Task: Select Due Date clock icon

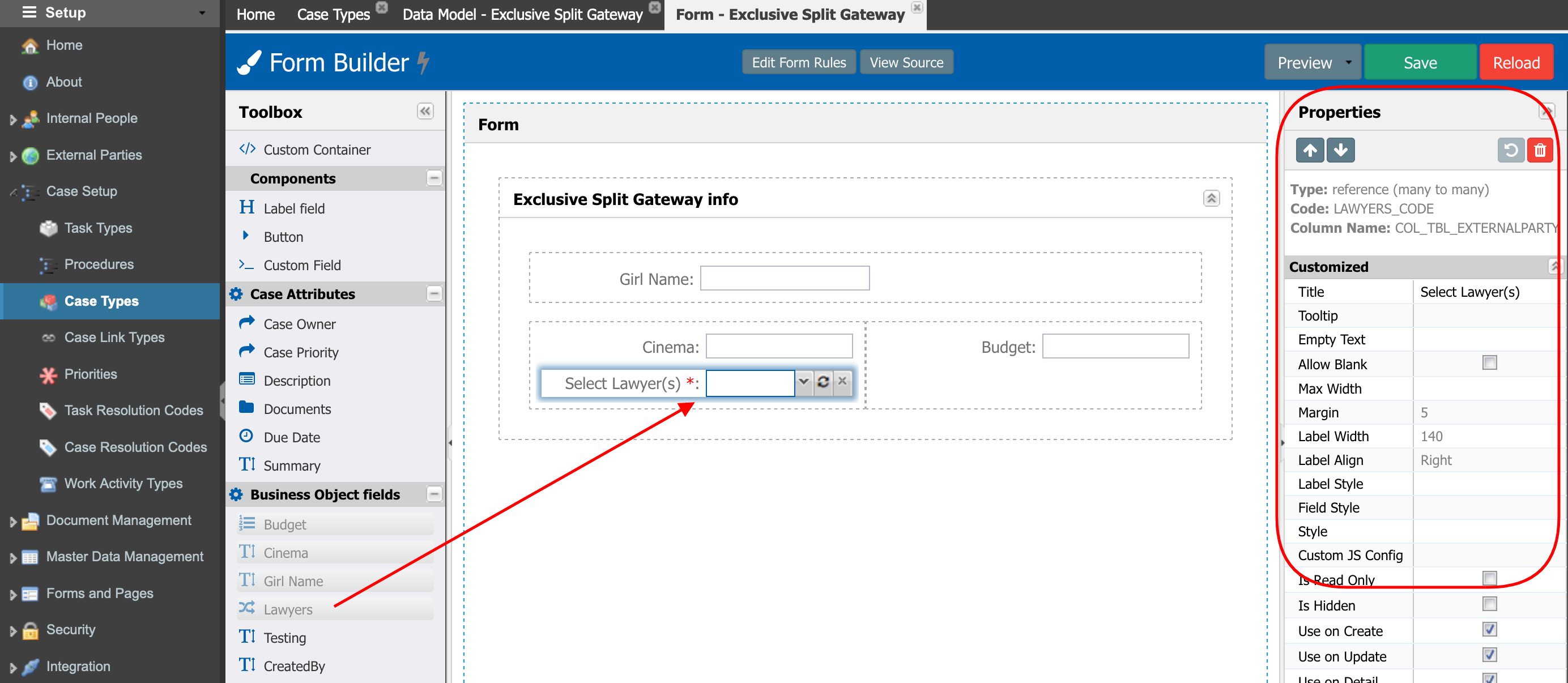Action: [246, 437]
